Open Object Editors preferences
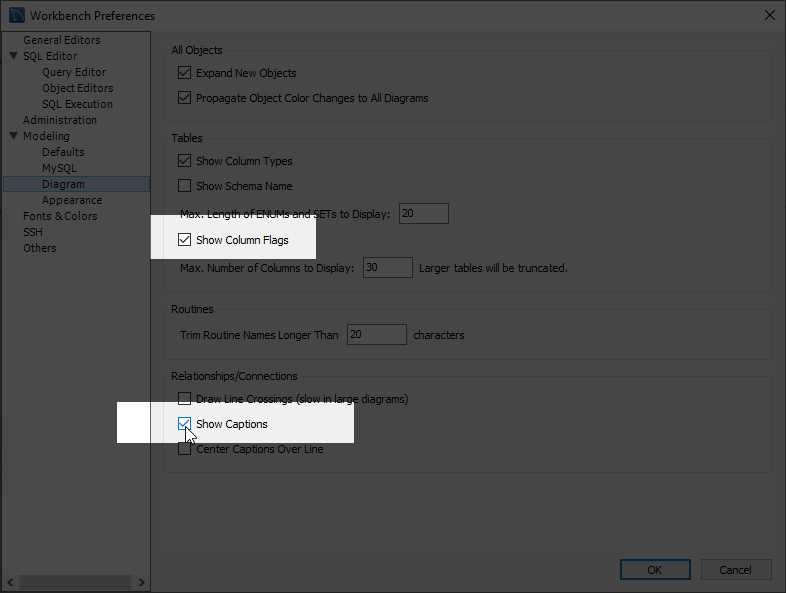Viewport: 786px width, 593px height. coord(78,88)
